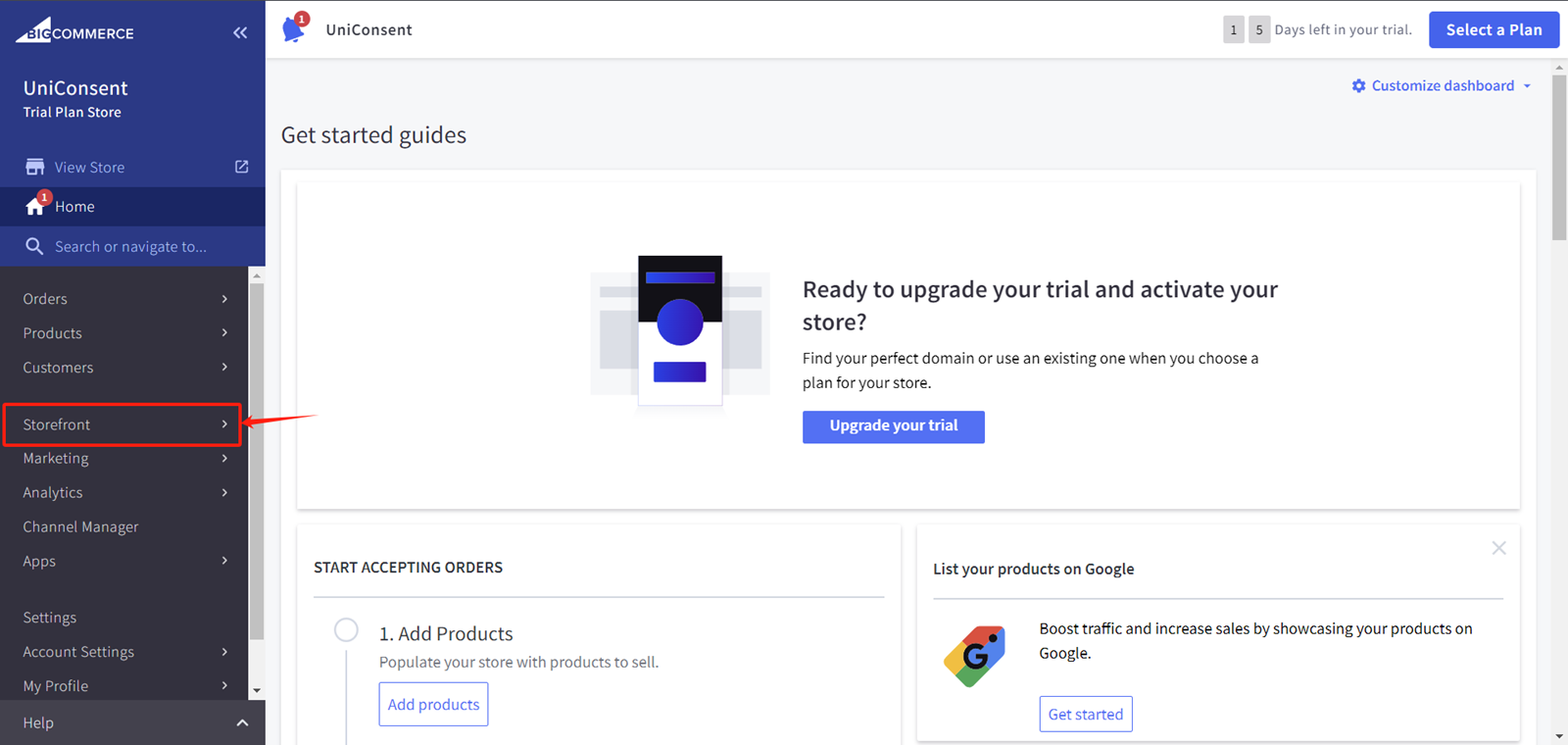Open the Apps menu item
The width and height of the screenshot is (1568, 745).
pyautogui.click(x=124, y=561)
